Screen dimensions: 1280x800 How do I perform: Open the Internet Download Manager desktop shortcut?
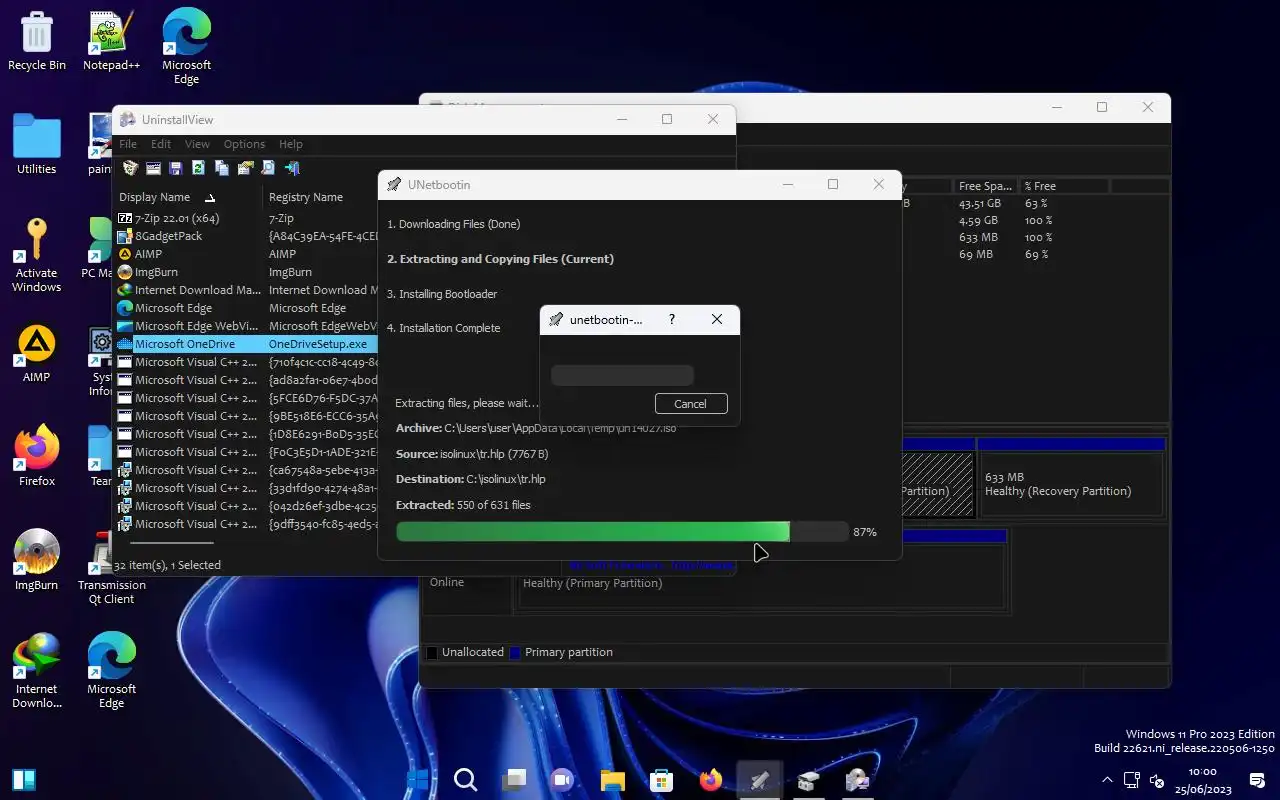tap(37, 672)
